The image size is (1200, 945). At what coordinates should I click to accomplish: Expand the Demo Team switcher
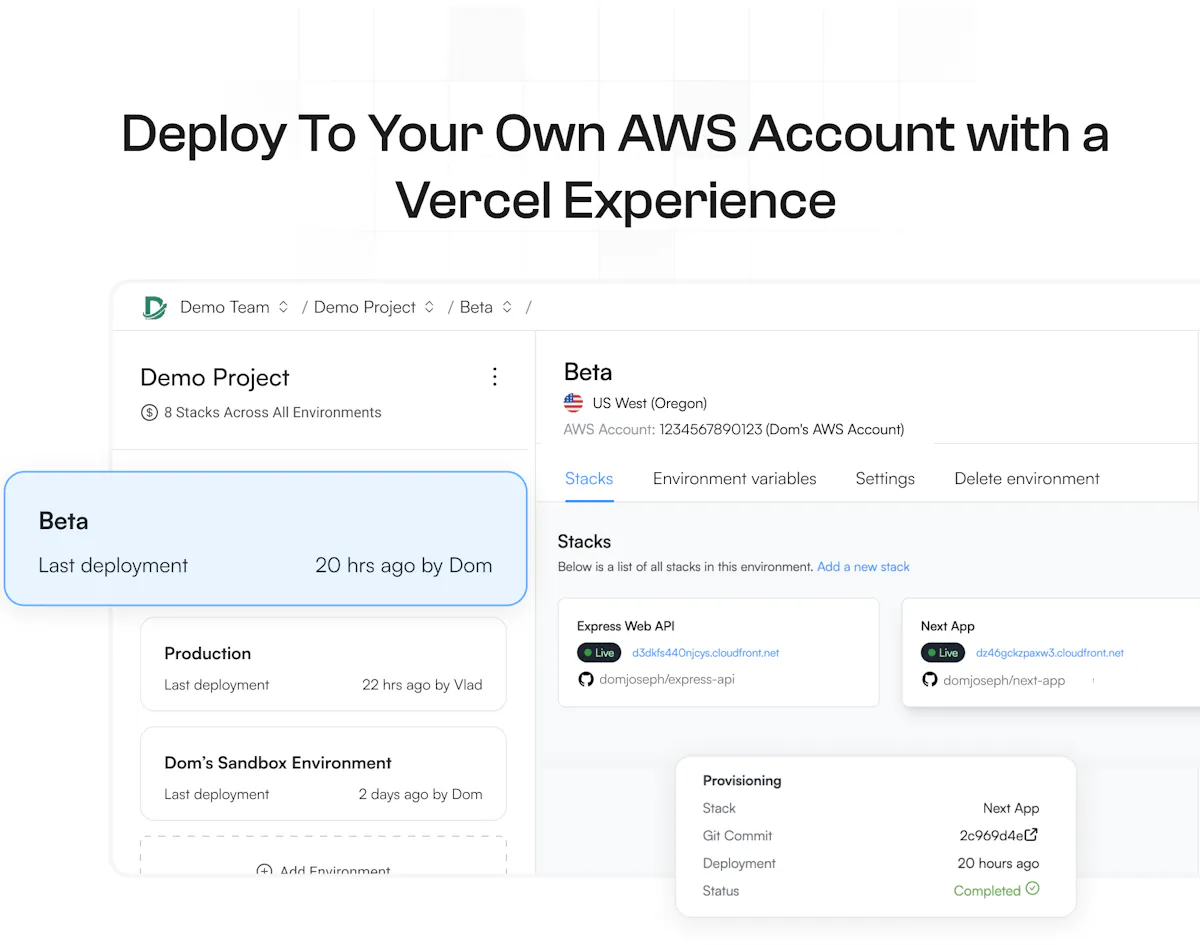(x=283, y=307)
